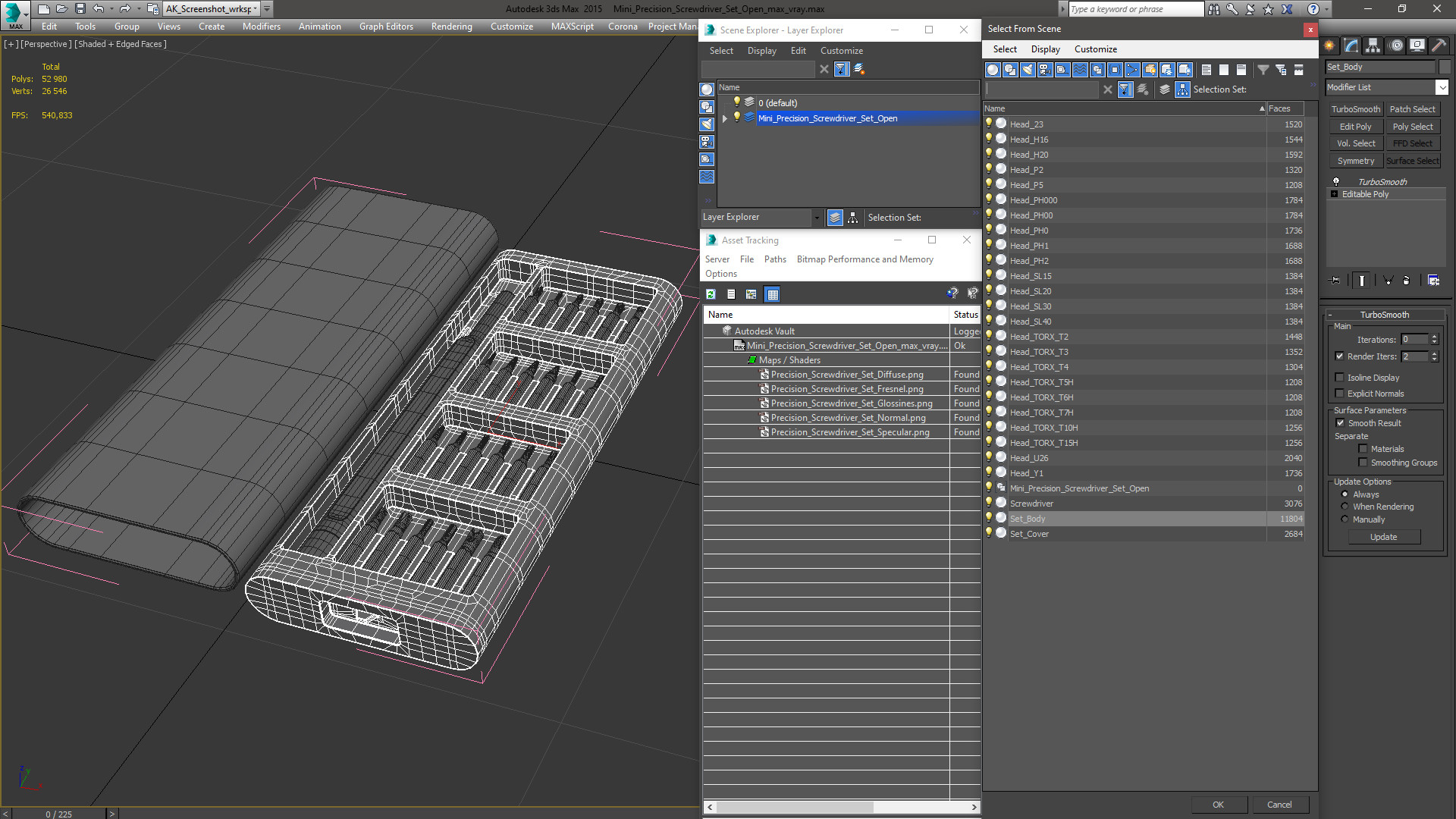Open the Create command panel tab
1456x819 pixels.
pos(1329,45)
